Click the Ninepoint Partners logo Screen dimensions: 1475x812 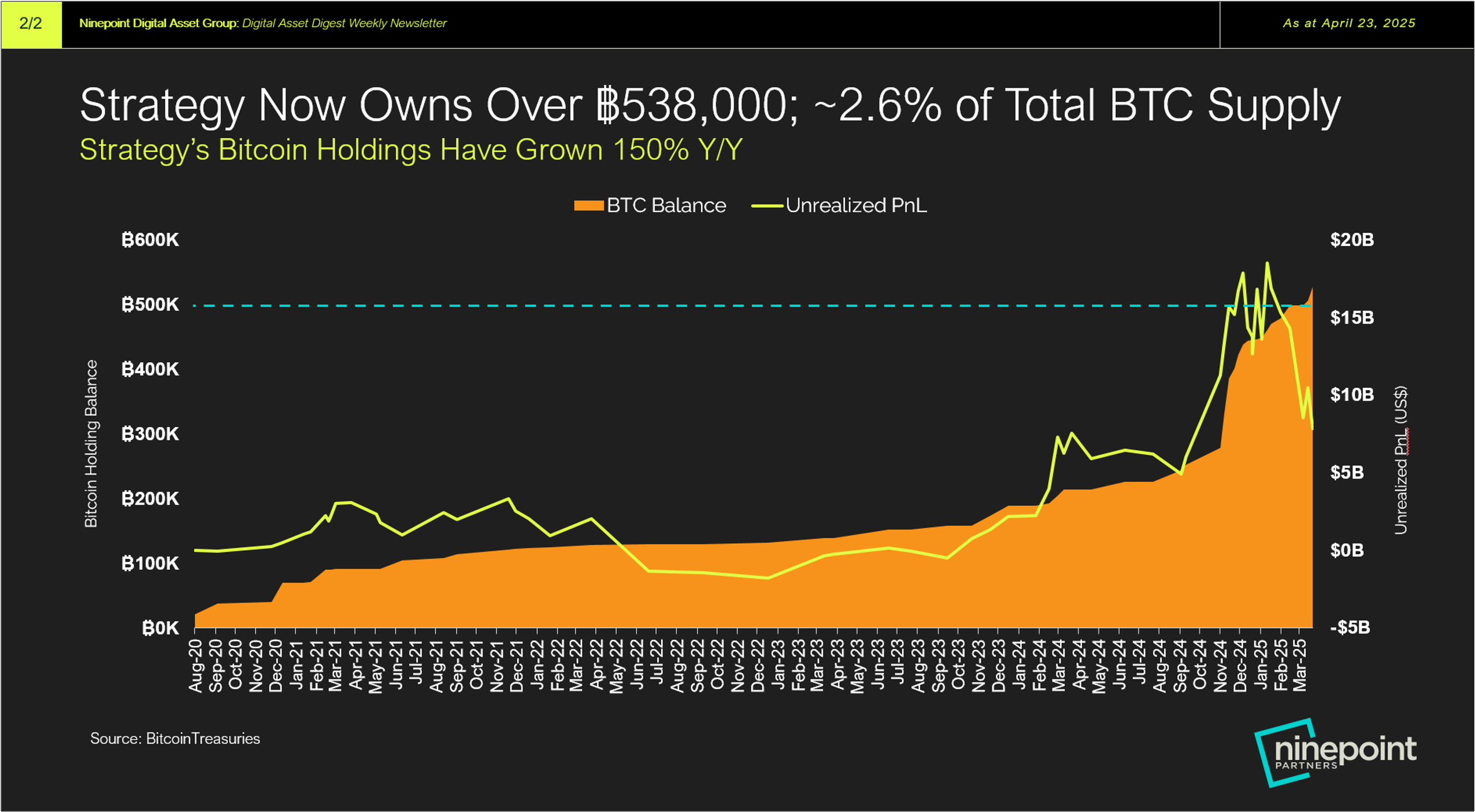[x=1335, y=752]
